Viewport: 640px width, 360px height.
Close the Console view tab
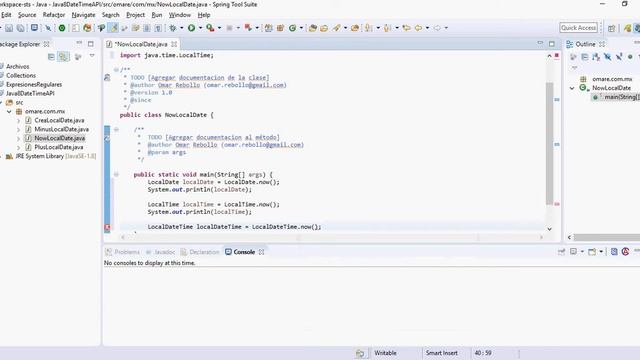[261, 252]
